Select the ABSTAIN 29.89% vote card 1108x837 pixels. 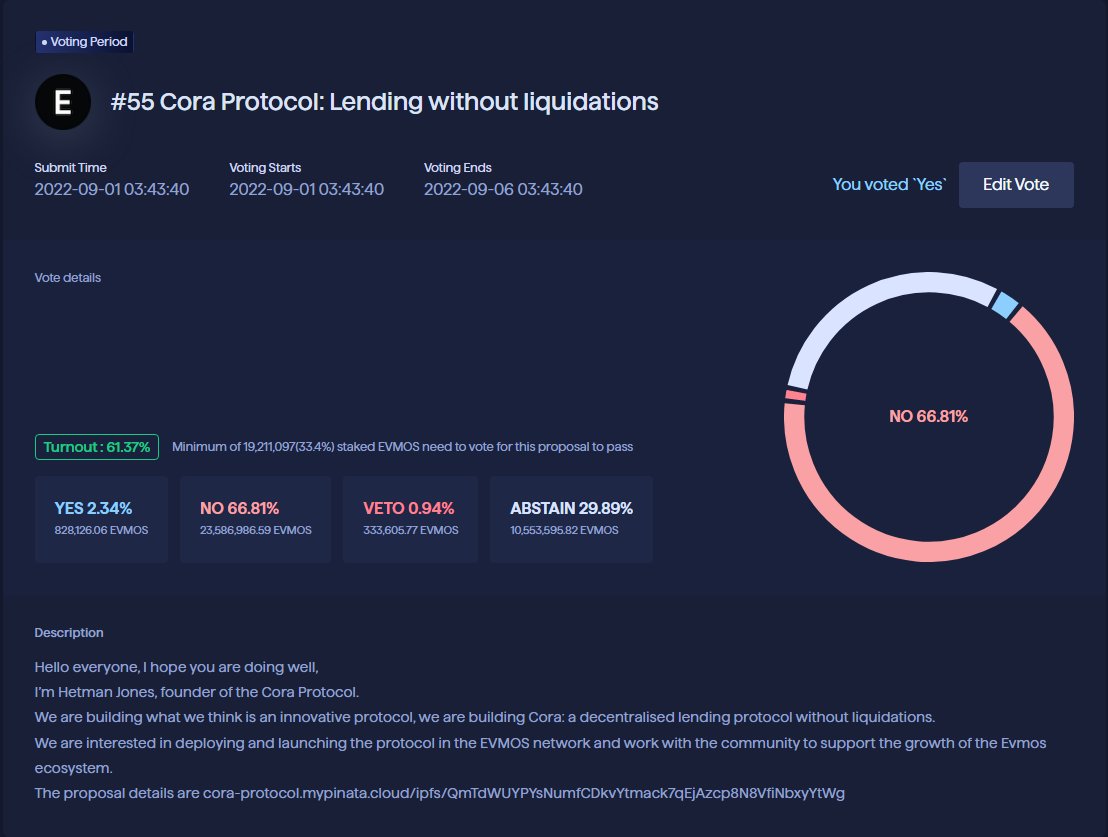(x=571, y=519)
